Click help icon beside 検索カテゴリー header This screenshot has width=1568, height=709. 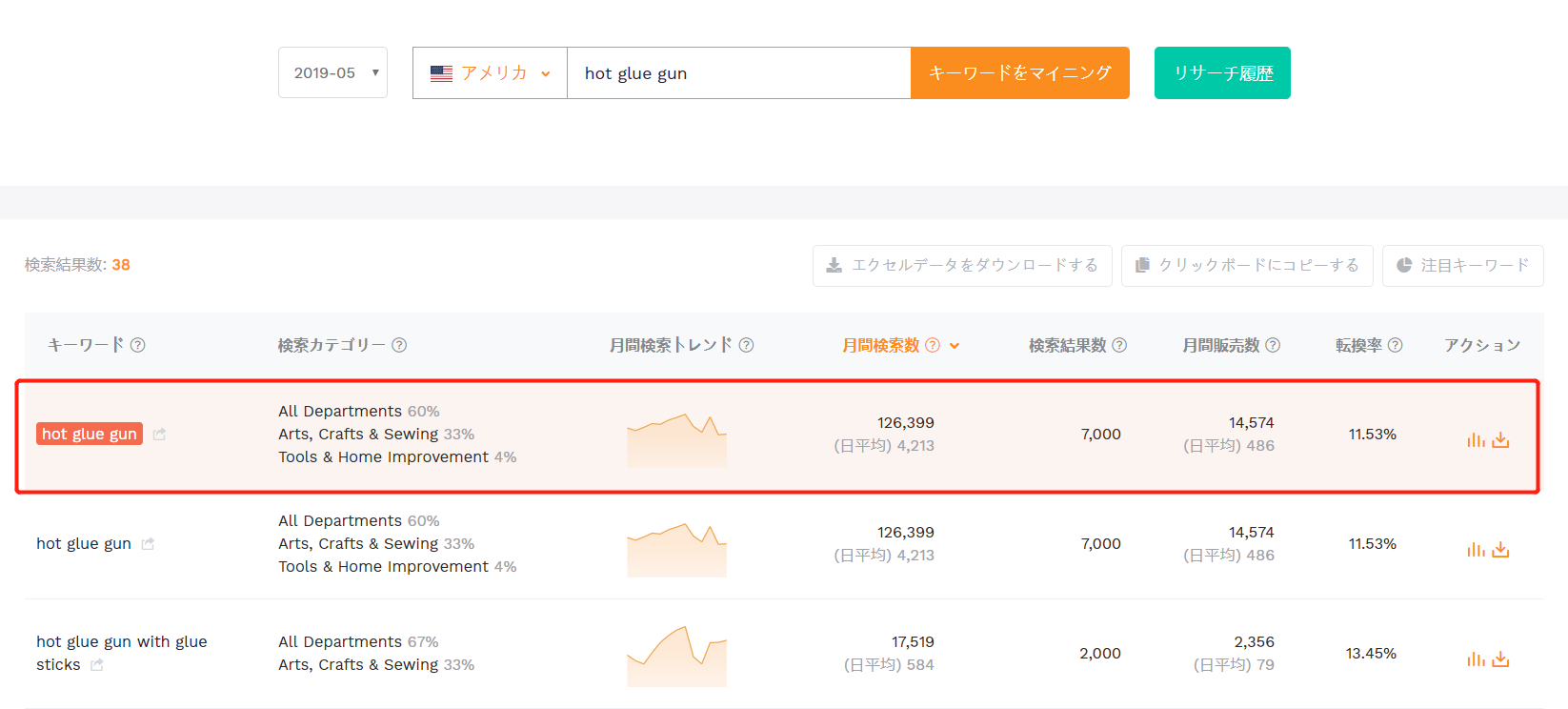point(399,345)
